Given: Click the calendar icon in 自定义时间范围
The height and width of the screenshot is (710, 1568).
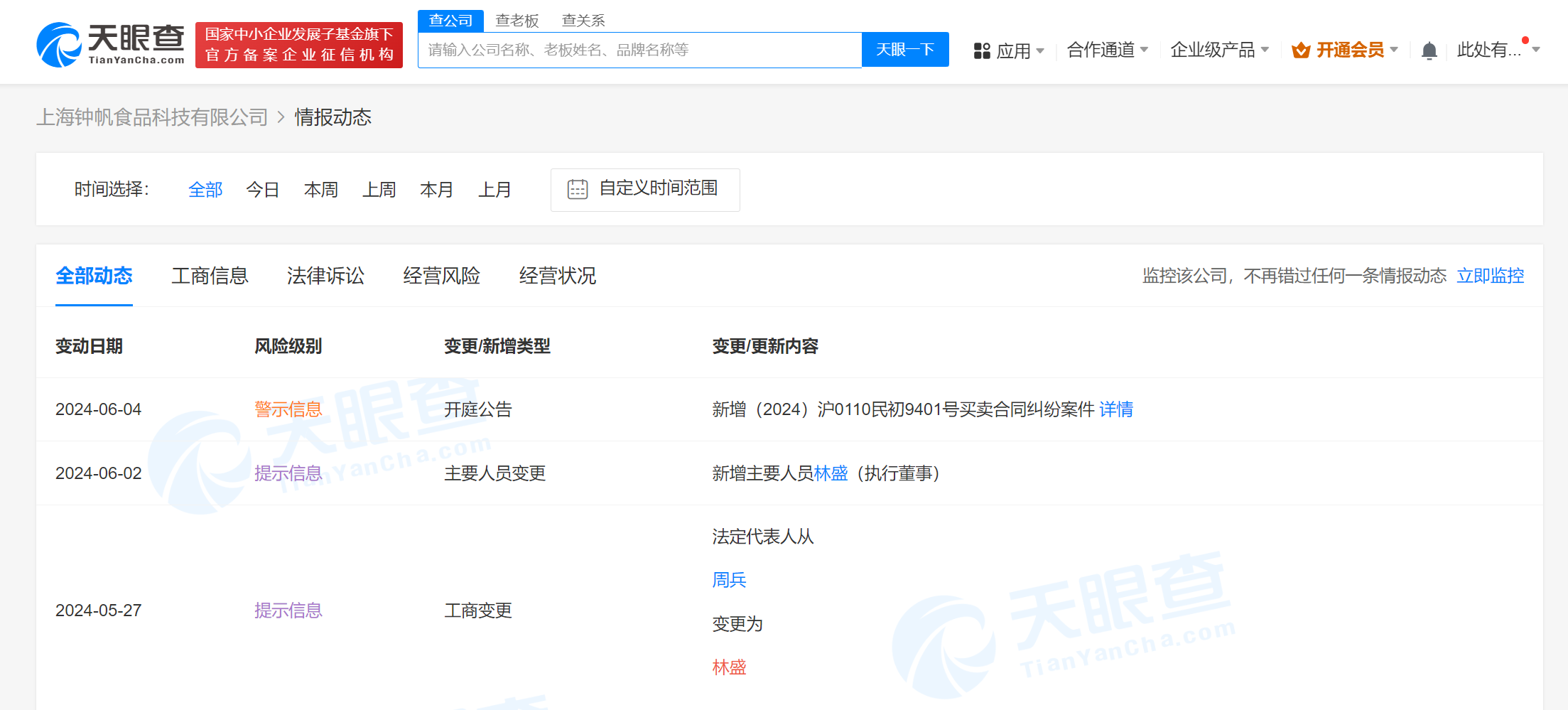Looking at the screenshot, I should (x=578, y=189).
